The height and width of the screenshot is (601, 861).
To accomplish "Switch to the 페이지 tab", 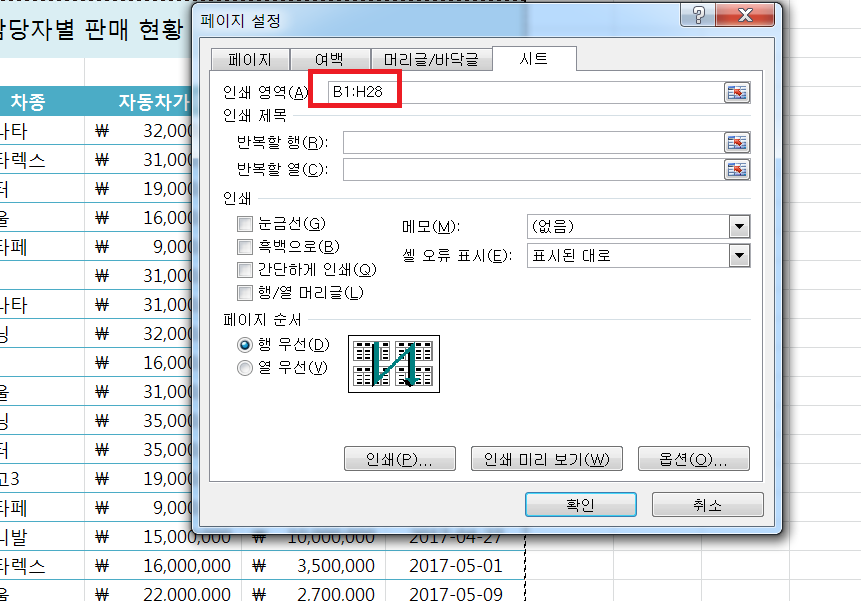I will [x=243, y=60].
